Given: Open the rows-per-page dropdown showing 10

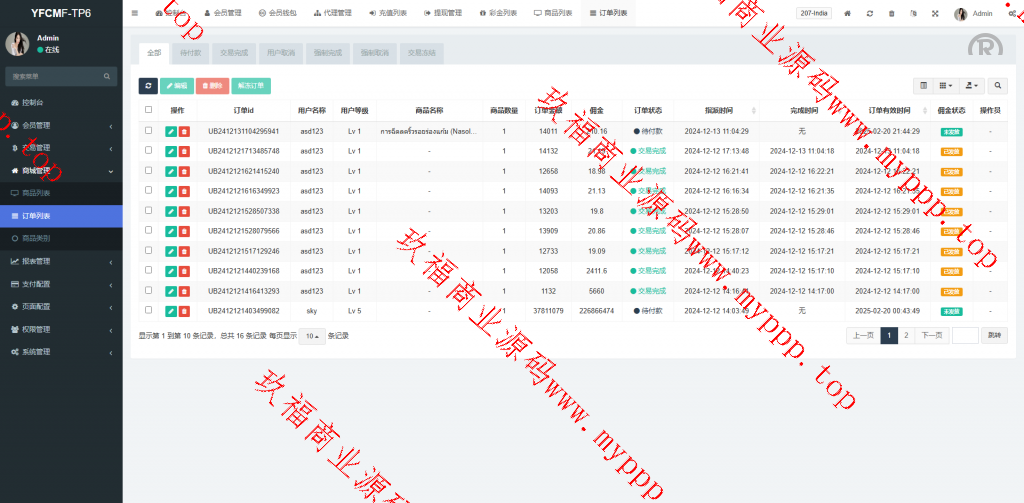Looking at the screenshot, I should [x=313, y=336].
